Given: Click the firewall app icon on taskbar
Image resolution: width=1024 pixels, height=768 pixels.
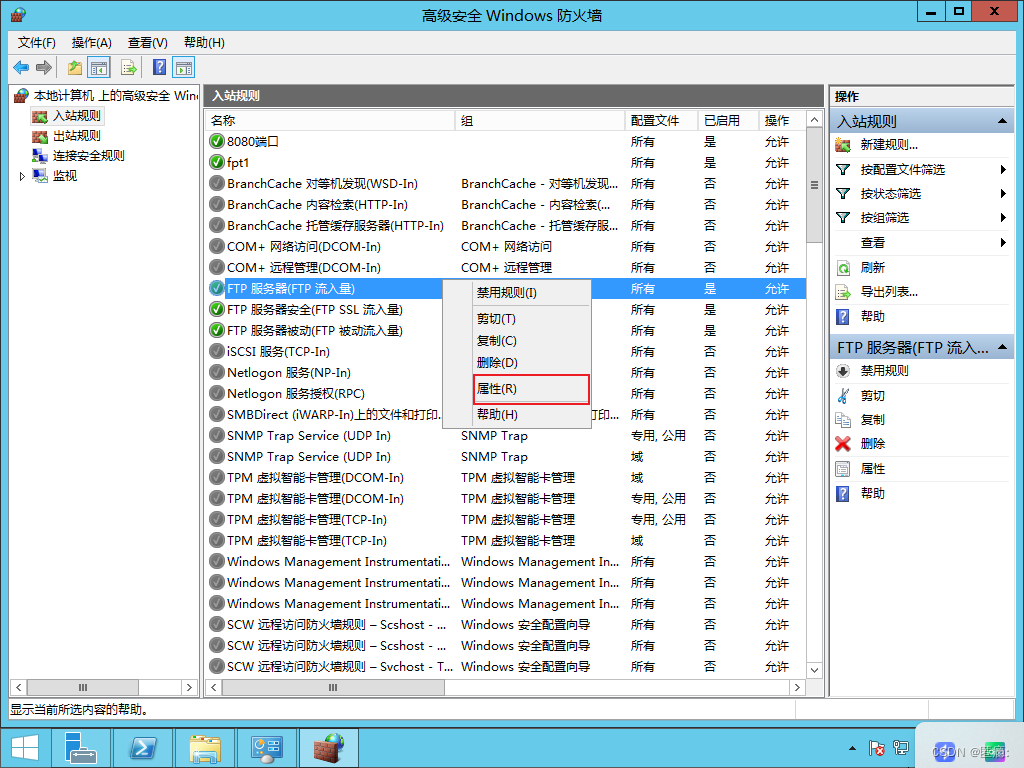Looking at the screenshot, I should [329, 748].
